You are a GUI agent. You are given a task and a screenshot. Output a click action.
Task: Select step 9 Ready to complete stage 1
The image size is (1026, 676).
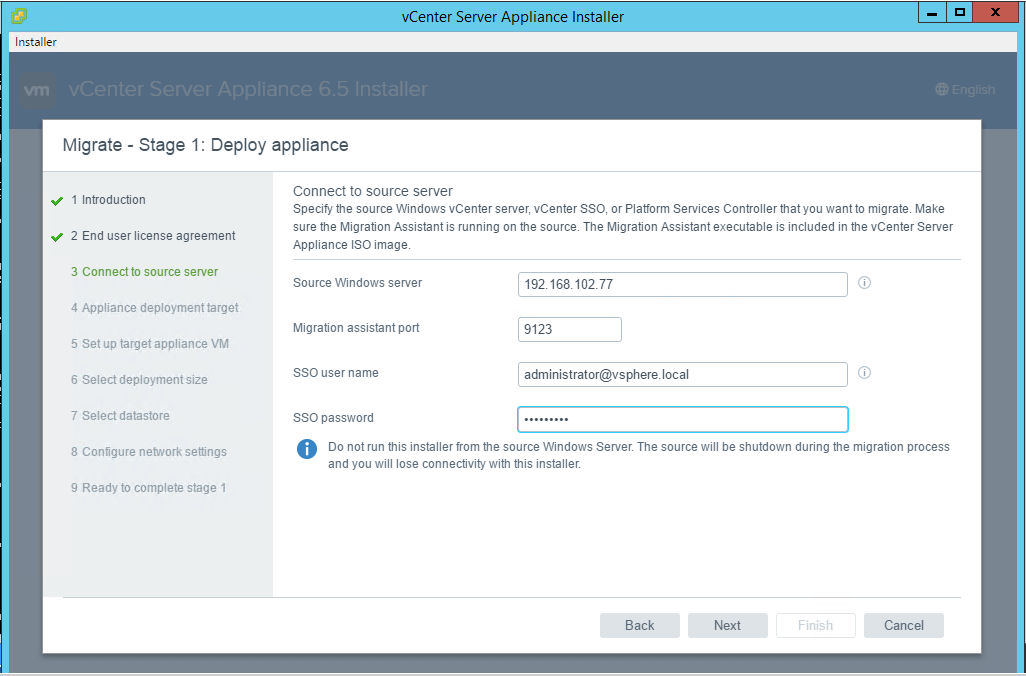tap(149, 488)
